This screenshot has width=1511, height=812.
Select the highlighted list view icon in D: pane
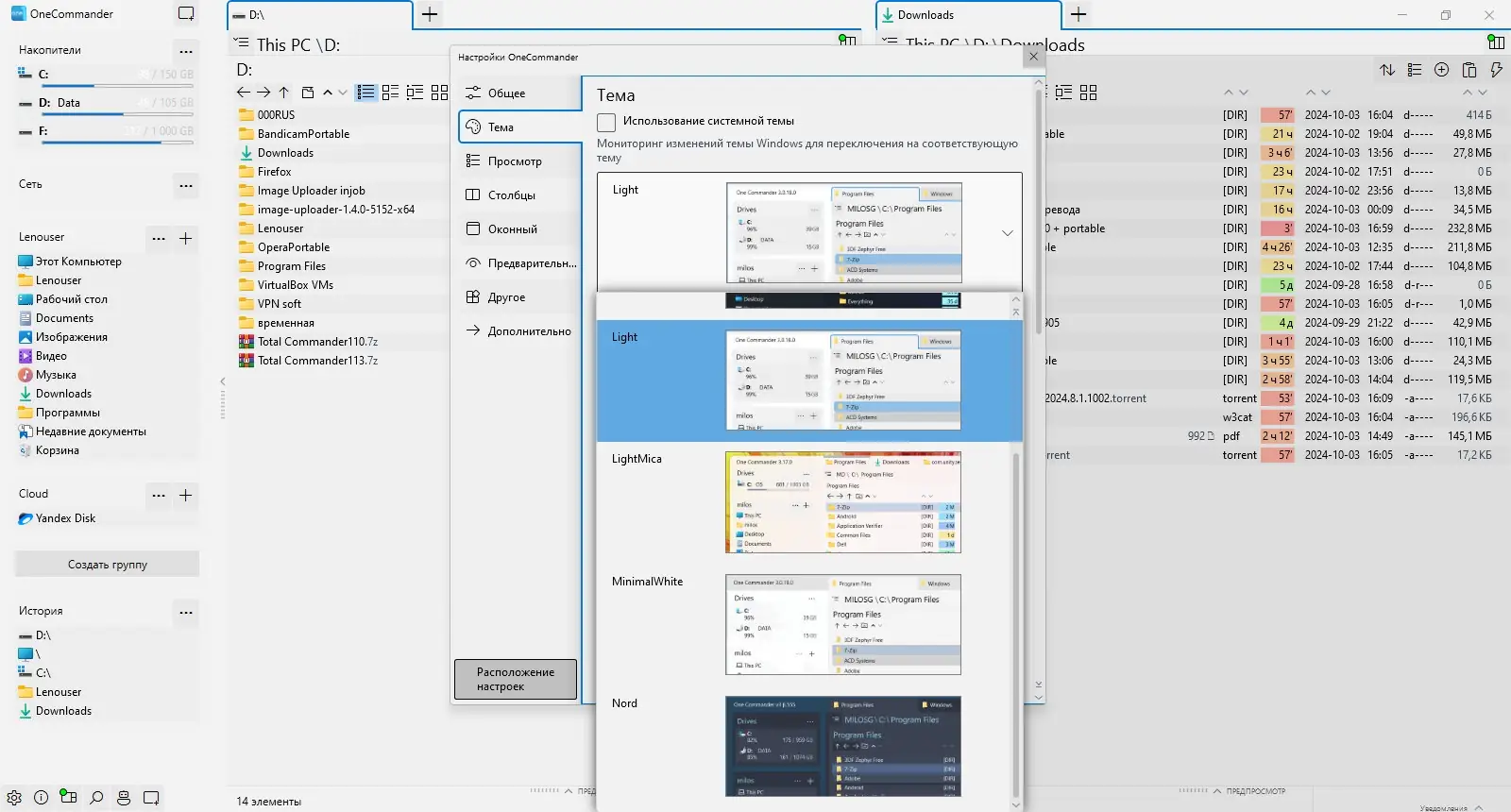[x=366, y=93]
